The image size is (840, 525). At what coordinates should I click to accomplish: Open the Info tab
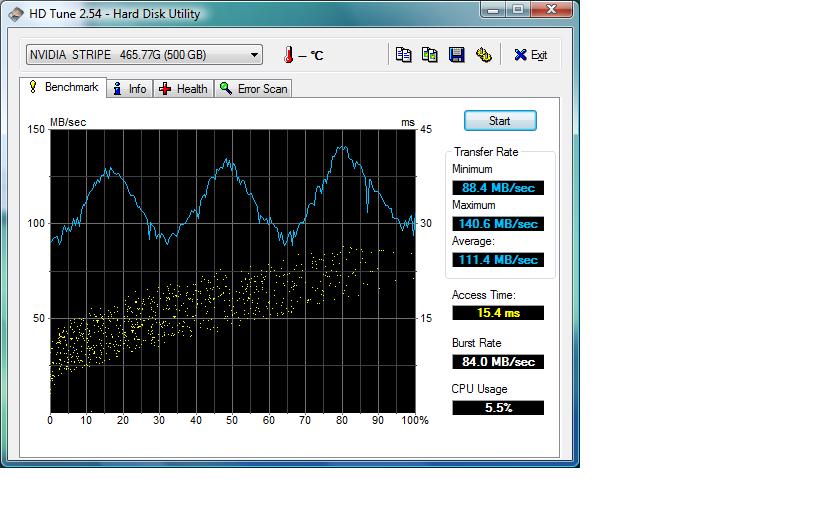pyautogui.click(x=130, y=89)
